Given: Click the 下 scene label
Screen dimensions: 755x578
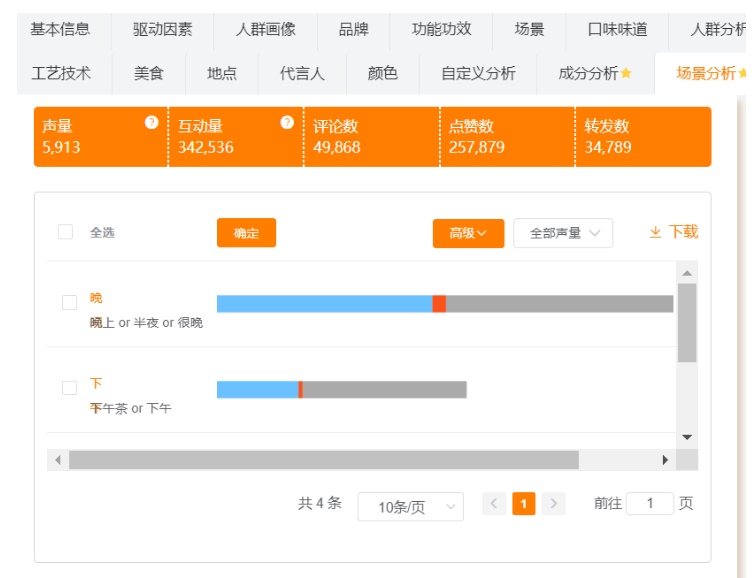Looking at the screenshot, I should [x=96, y=383].
